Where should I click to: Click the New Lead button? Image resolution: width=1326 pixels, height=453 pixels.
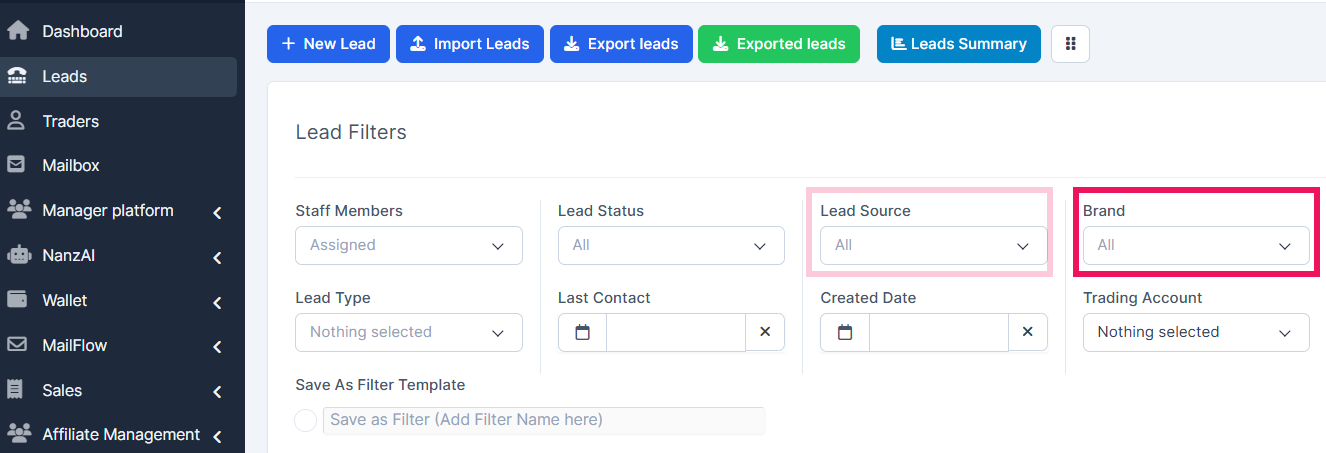click(328, 44)
